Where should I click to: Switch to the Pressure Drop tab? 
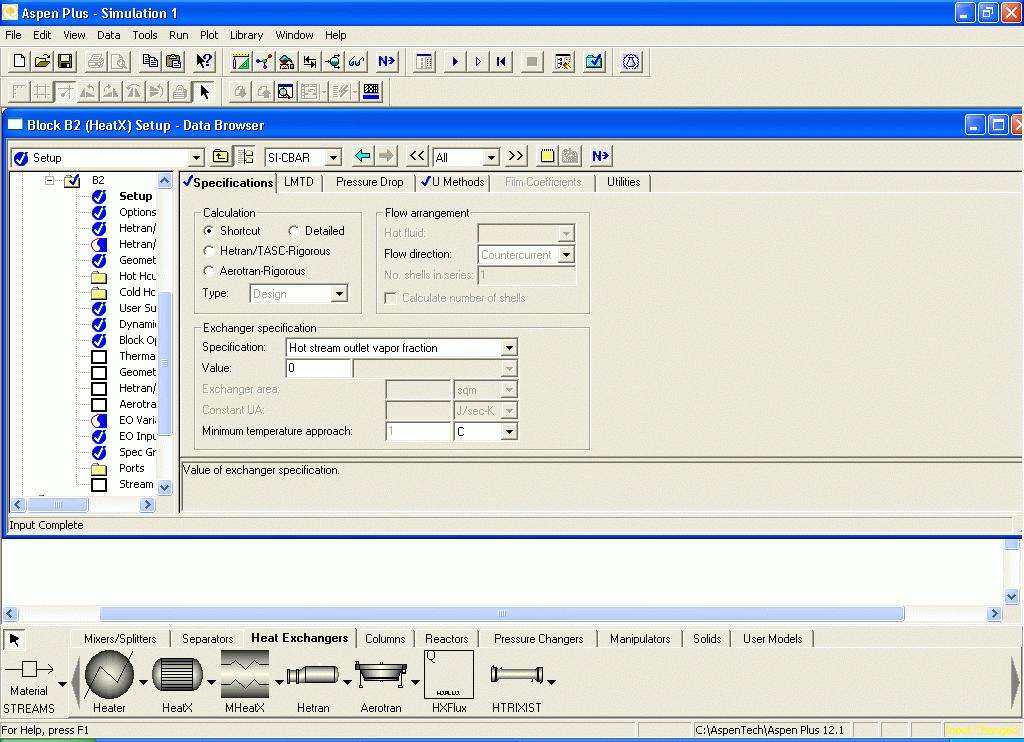point(370,182)
